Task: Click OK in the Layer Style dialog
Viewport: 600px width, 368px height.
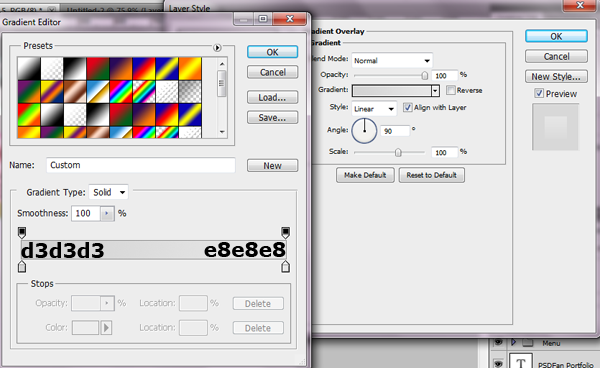Action: tap(556, 36)
